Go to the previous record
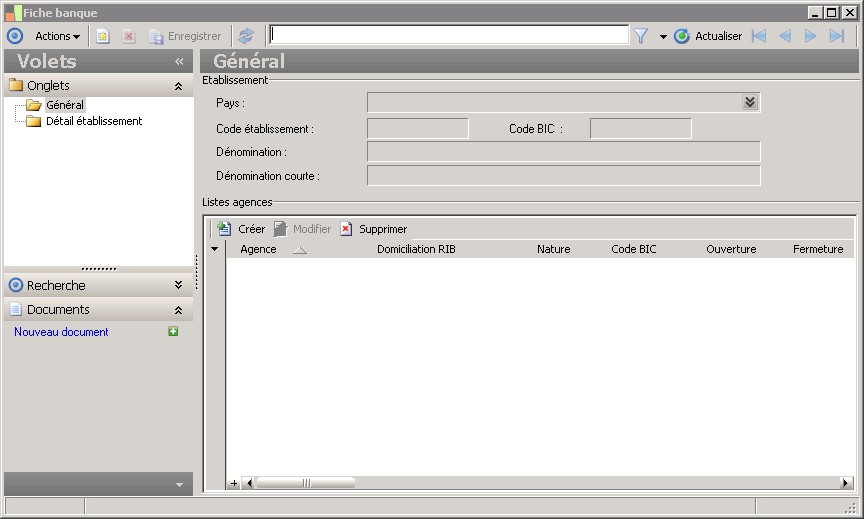The height and width of the screenshot is (519, 864). 785,36
